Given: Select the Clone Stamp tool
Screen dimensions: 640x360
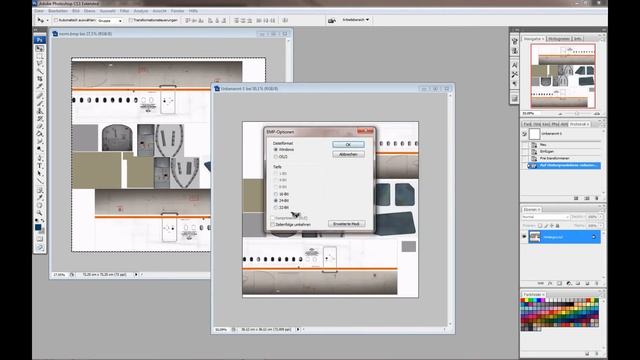Looking at the screenshot, I should point(40,110).
